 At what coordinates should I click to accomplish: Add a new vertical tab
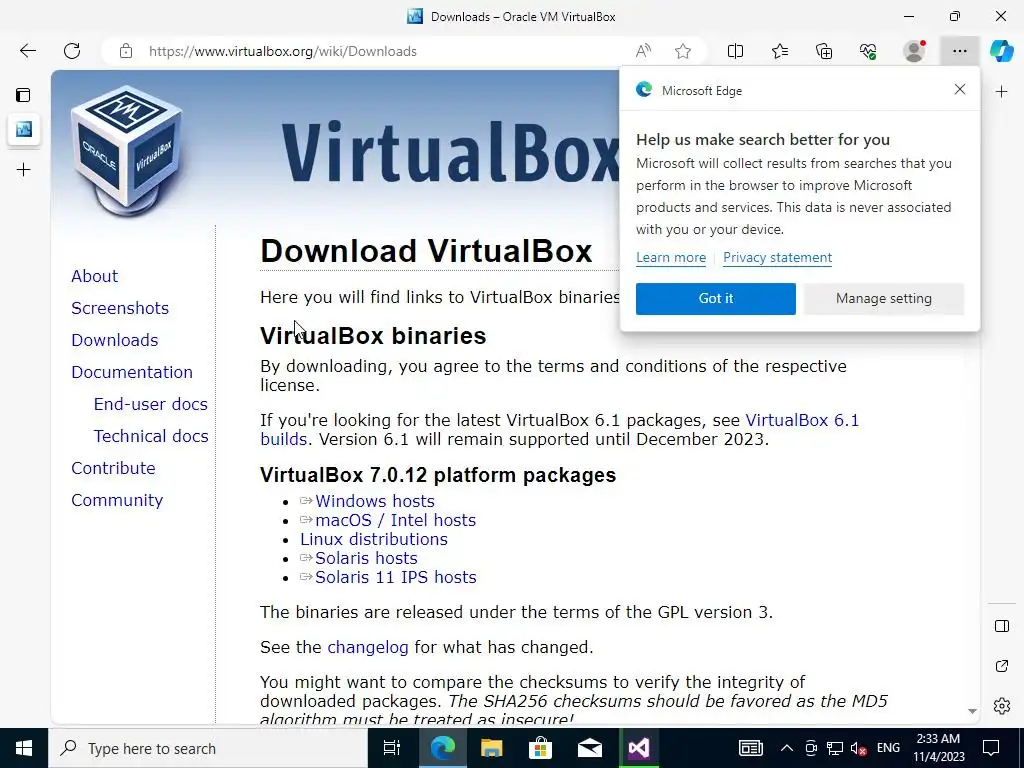click(24, 170)
